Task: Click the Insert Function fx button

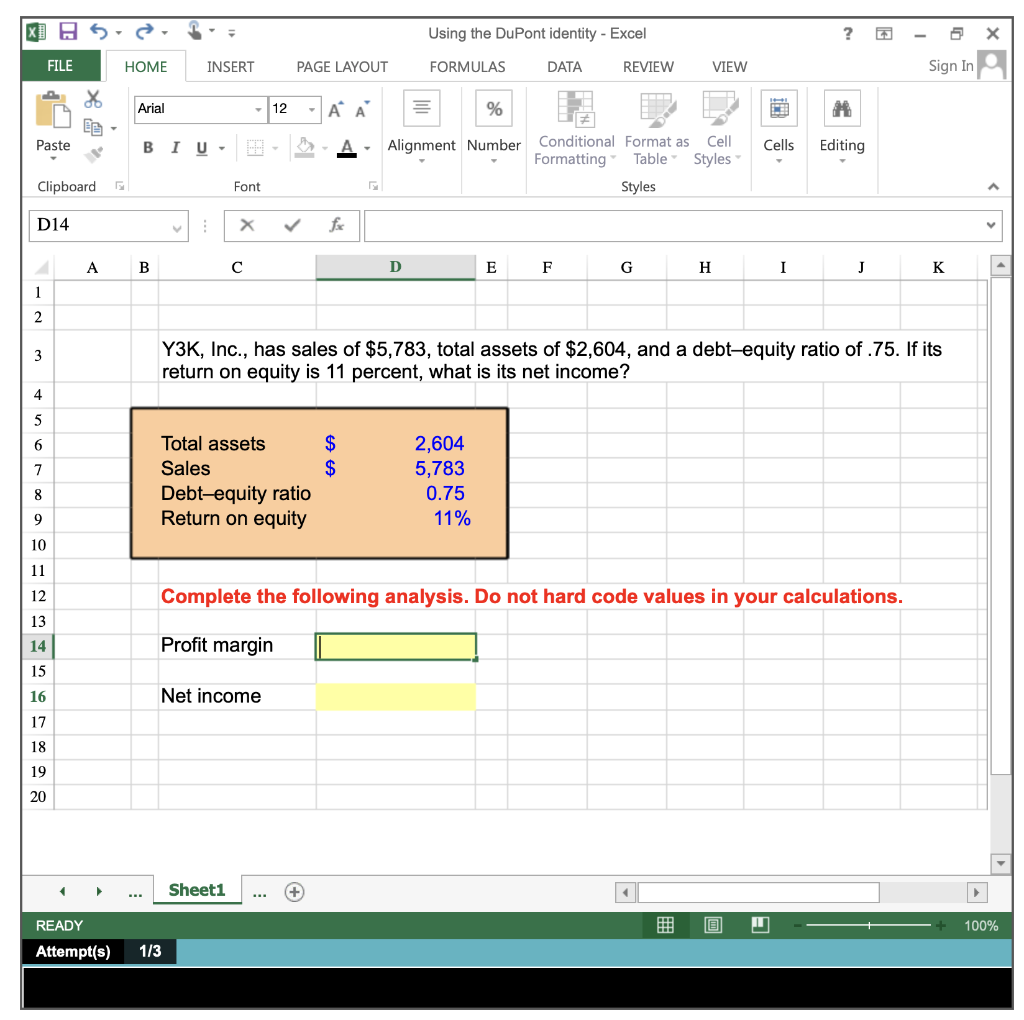Action: (337, 224)
